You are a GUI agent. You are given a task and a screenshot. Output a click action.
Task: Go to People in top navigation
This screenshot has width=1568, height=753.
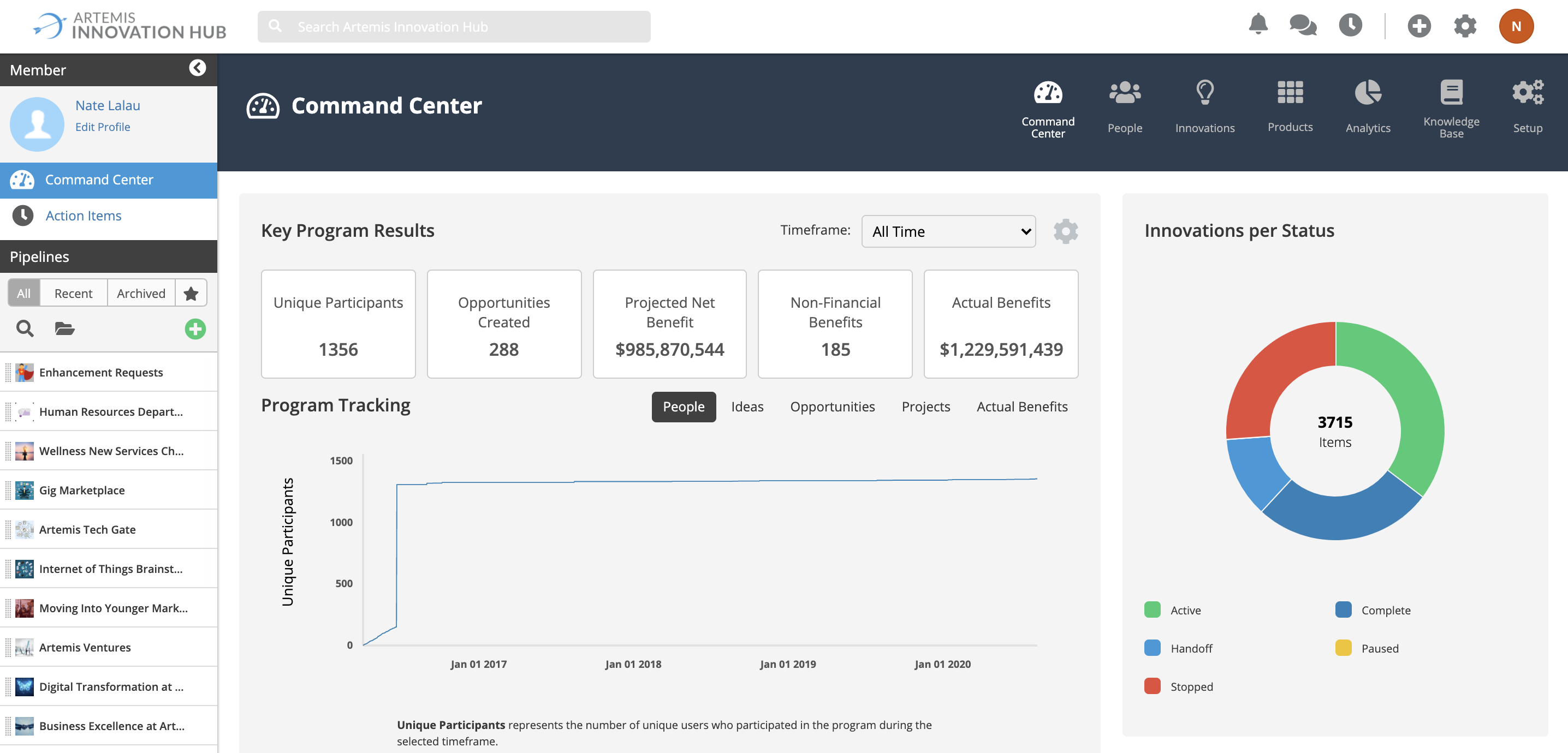tap(1124, 107)
